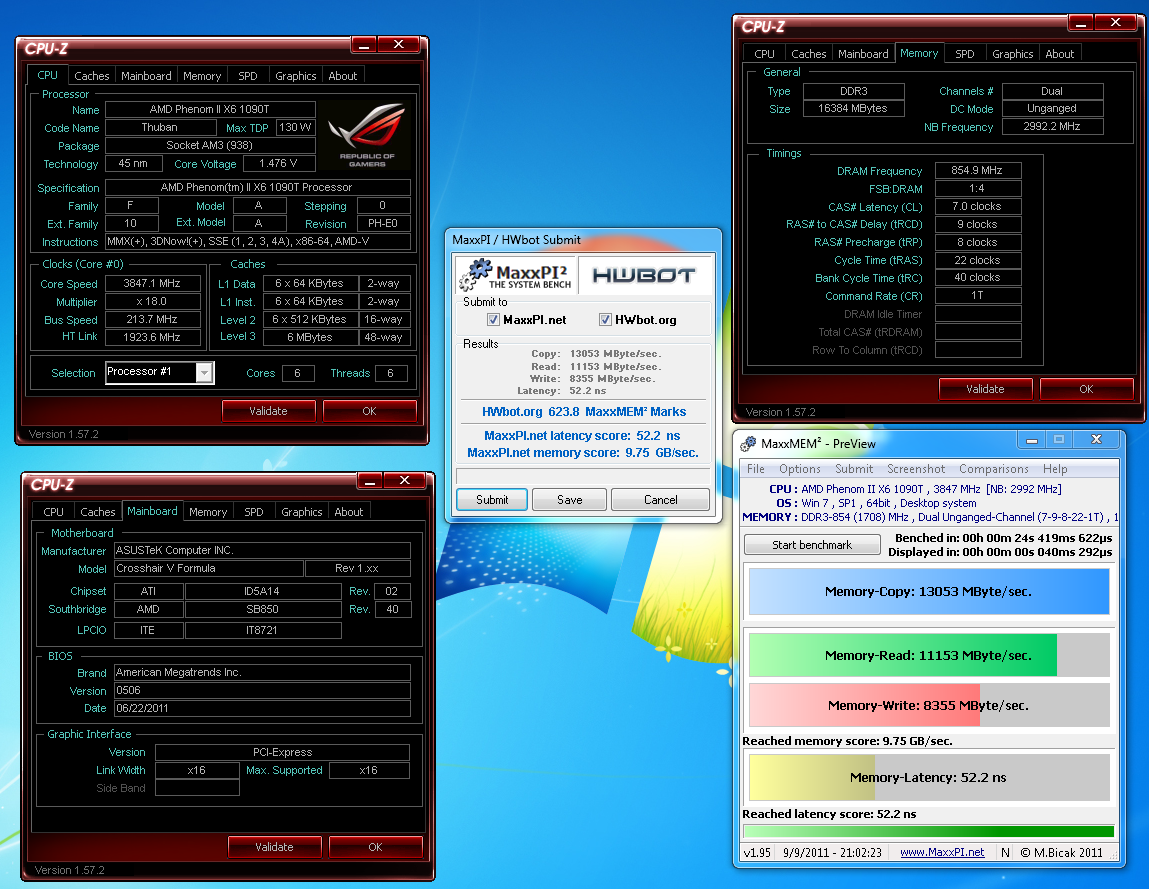Open the Screenshot menu in MaxxMEM²
The width and height of the screenshot is (1149, 889).
[916, 469]
